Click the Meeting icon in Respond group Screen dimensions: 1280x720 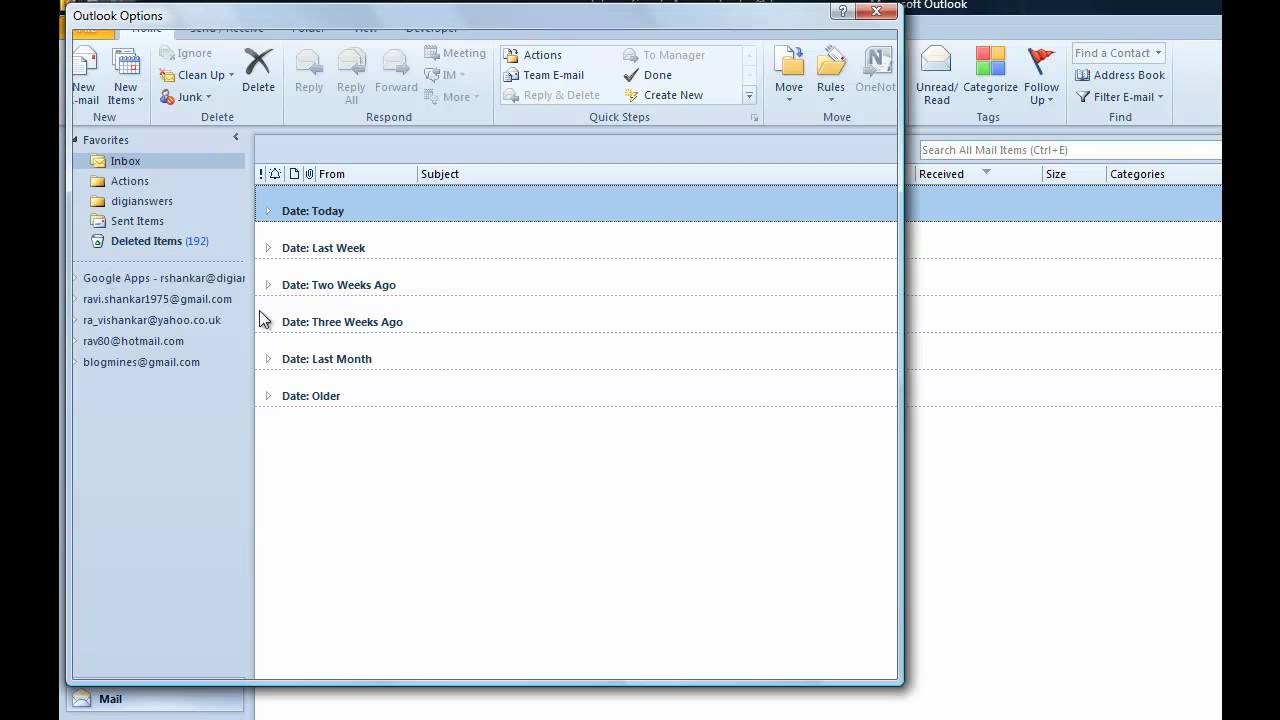(x=432, y=53)
